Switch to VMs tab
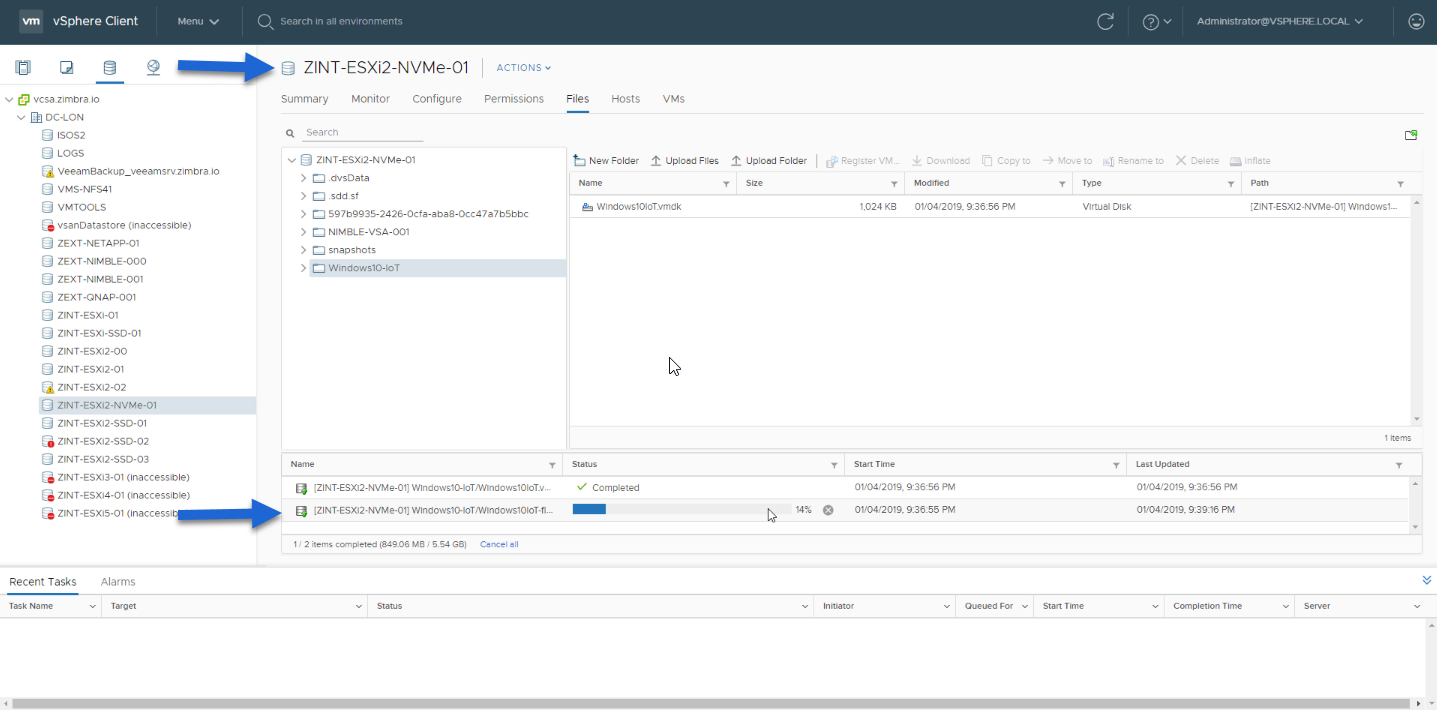The image size is (1437, 710). [x=673, y=99]
